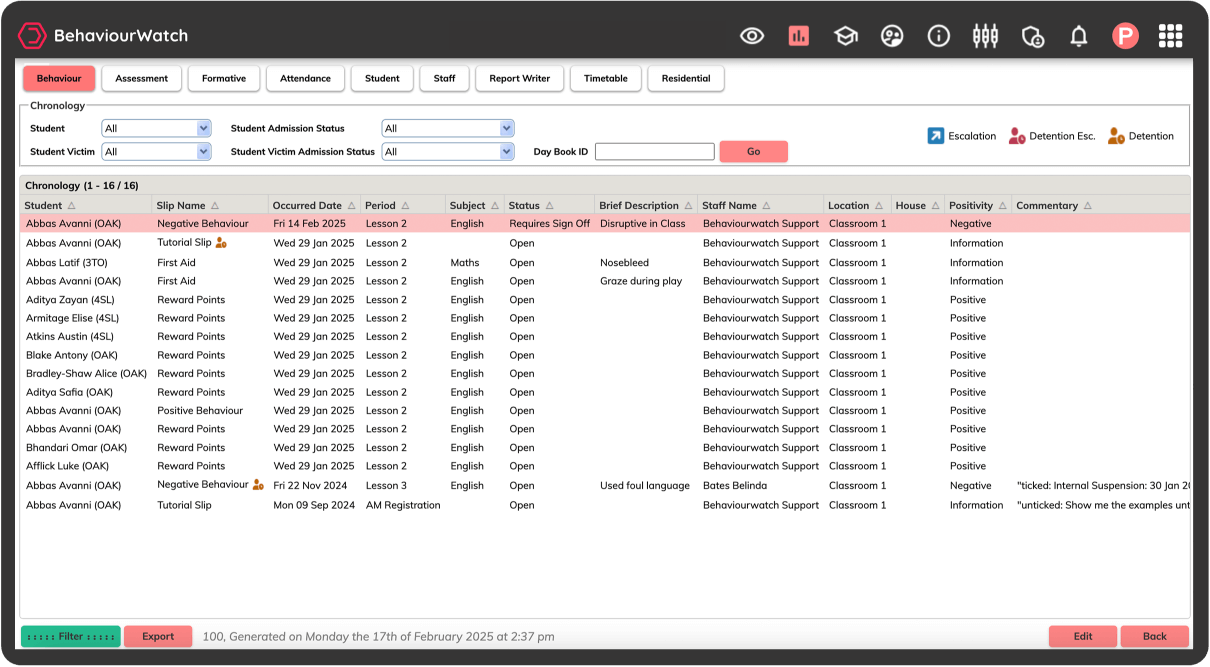This screenshot has width=1210, height=667.
Task: Select the highlighted Fri 14 Feb 2025 row
Action: coord(605,224)
